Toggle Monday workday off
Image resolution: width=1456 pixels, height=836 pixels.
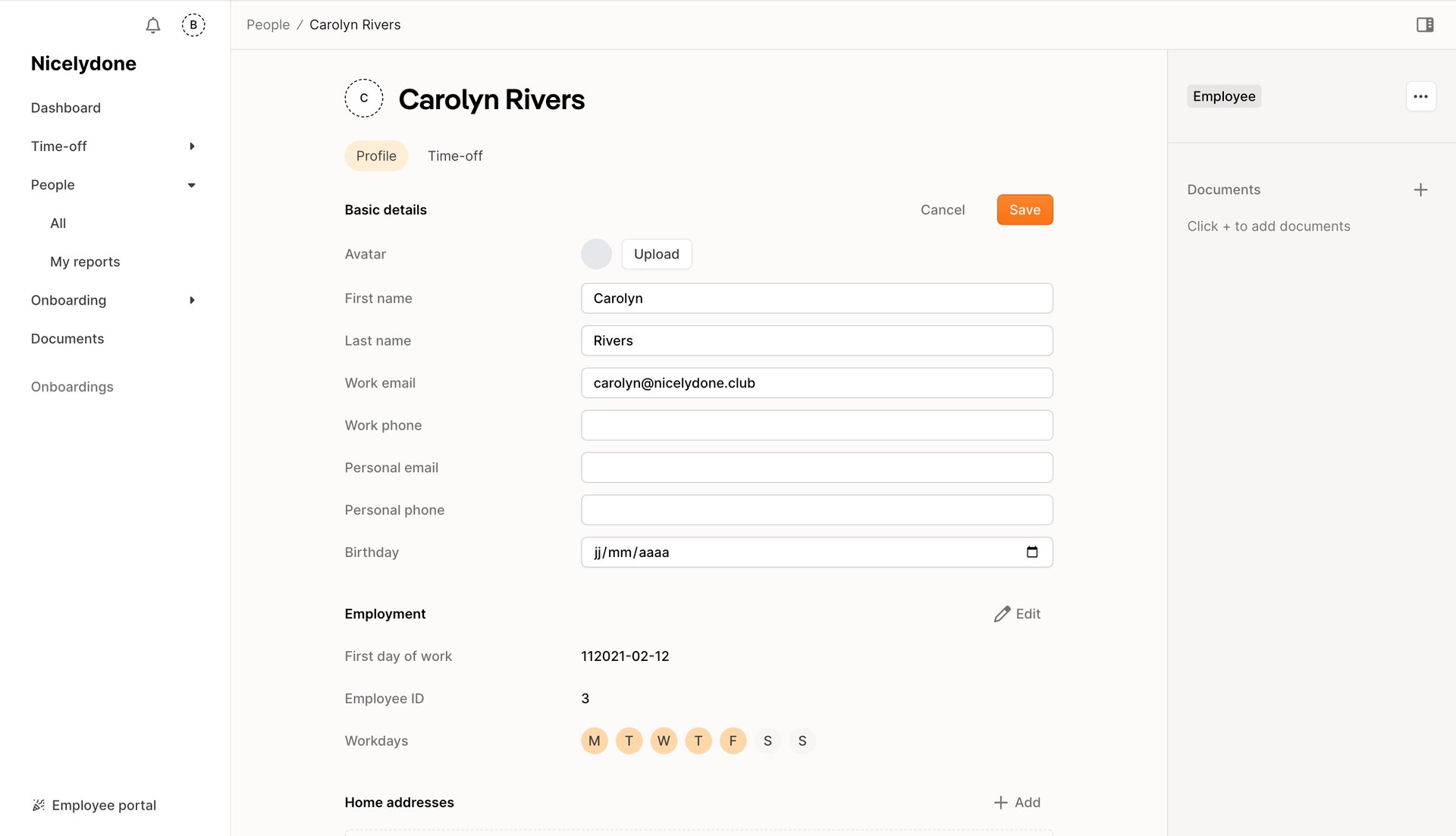(594, 741)
